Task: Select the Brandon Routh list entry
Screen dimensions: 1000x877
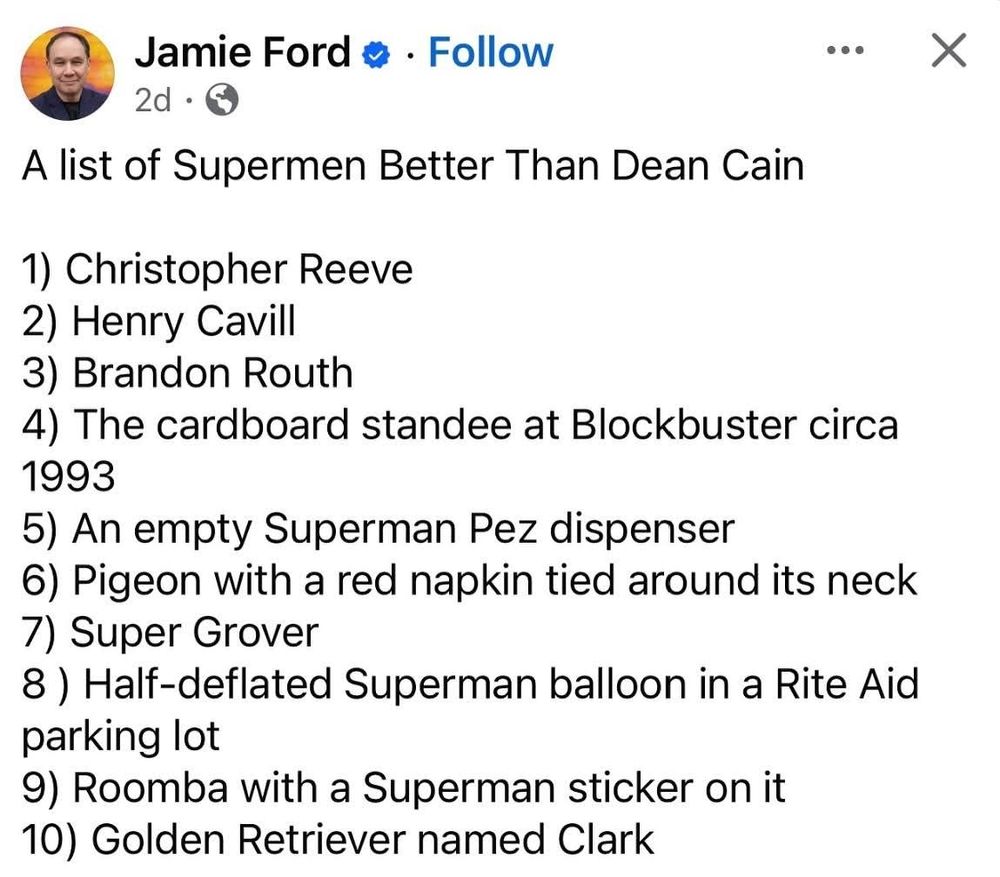Action: point(188,373)
